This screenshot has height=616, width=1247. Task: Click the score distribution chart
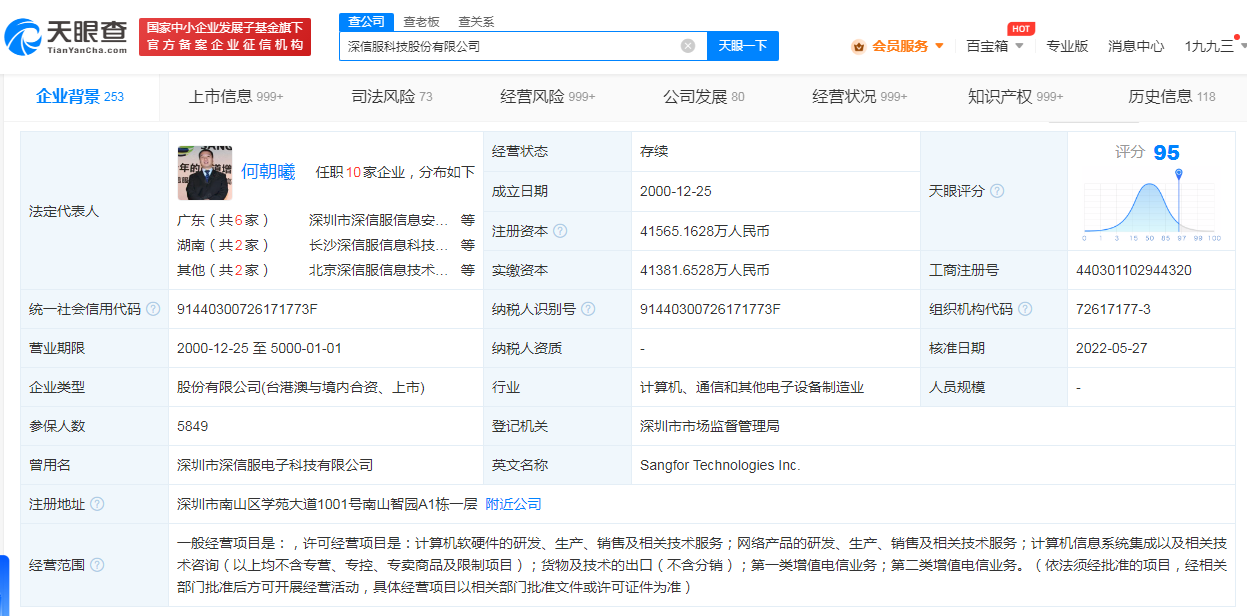click(1152, 206)
